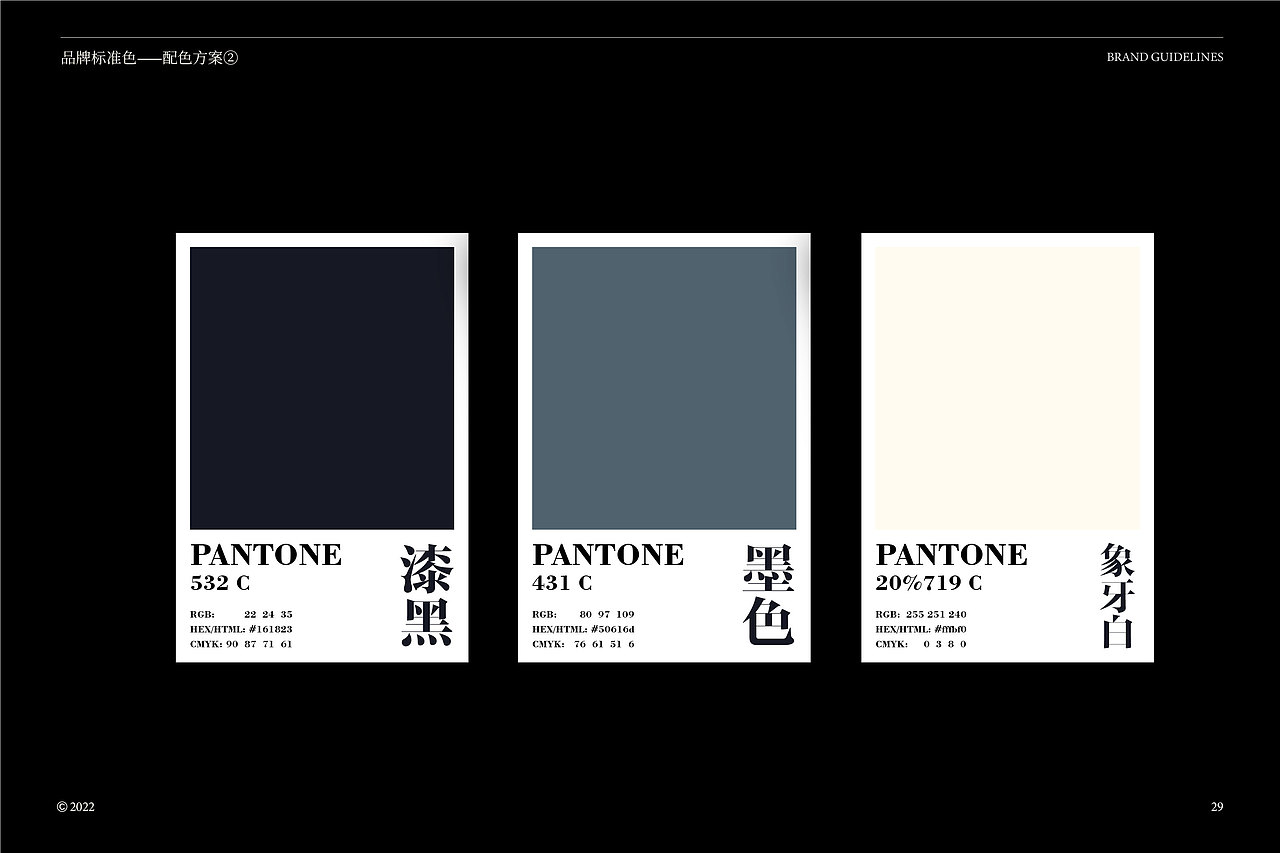The image size is (1280, 853).
Task: Click the HEX/HTML line on the 象牙白 card
Action: tap(921, 629)
